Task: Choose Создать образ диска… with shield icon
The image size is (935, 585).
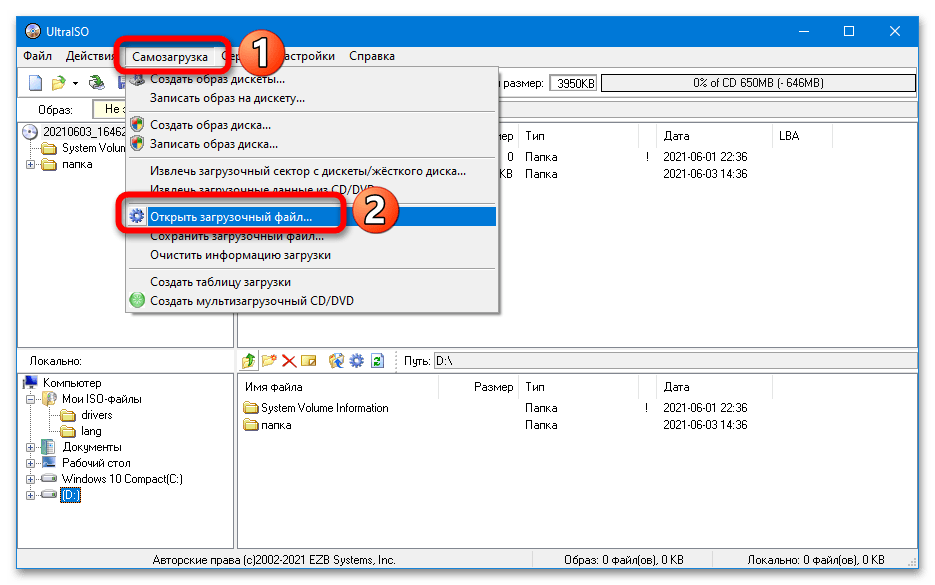Action: click(x=312, y=125)
